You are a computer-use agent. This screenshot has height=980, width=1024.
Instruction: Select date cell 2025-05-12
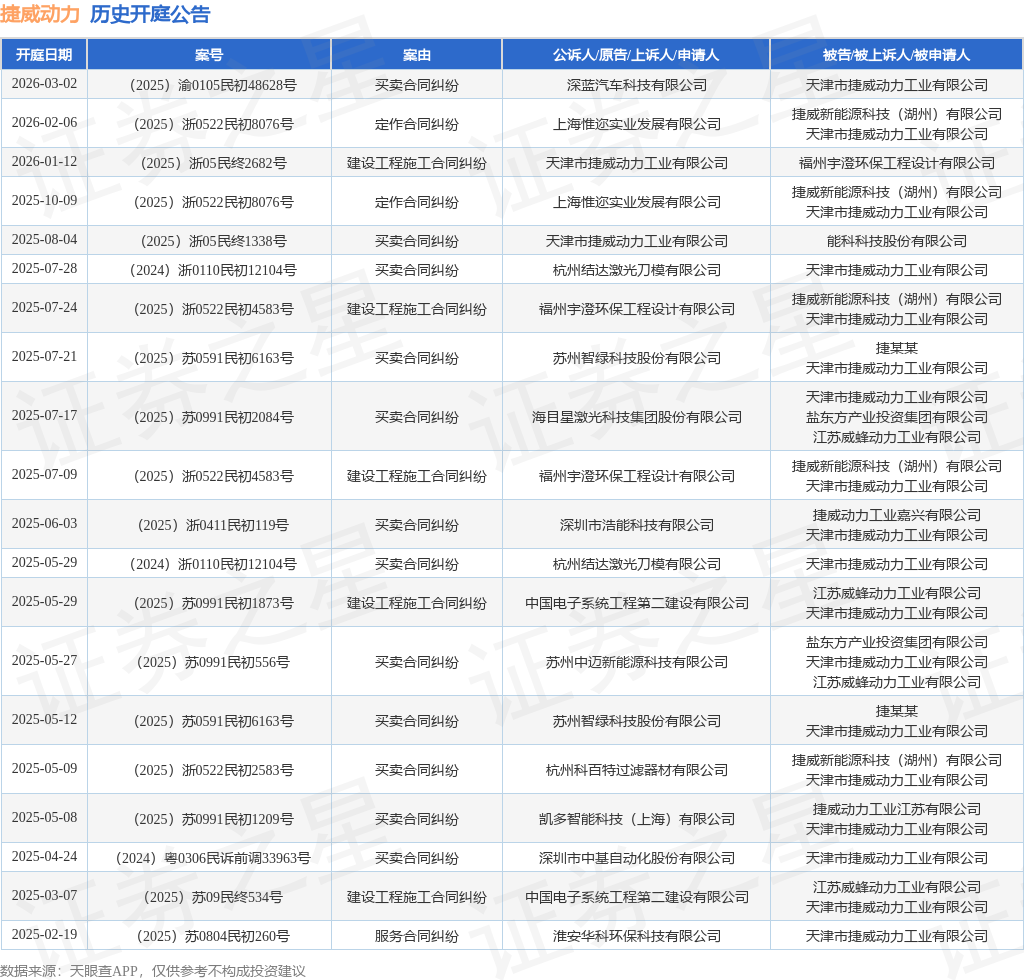[x=44, y=719]
